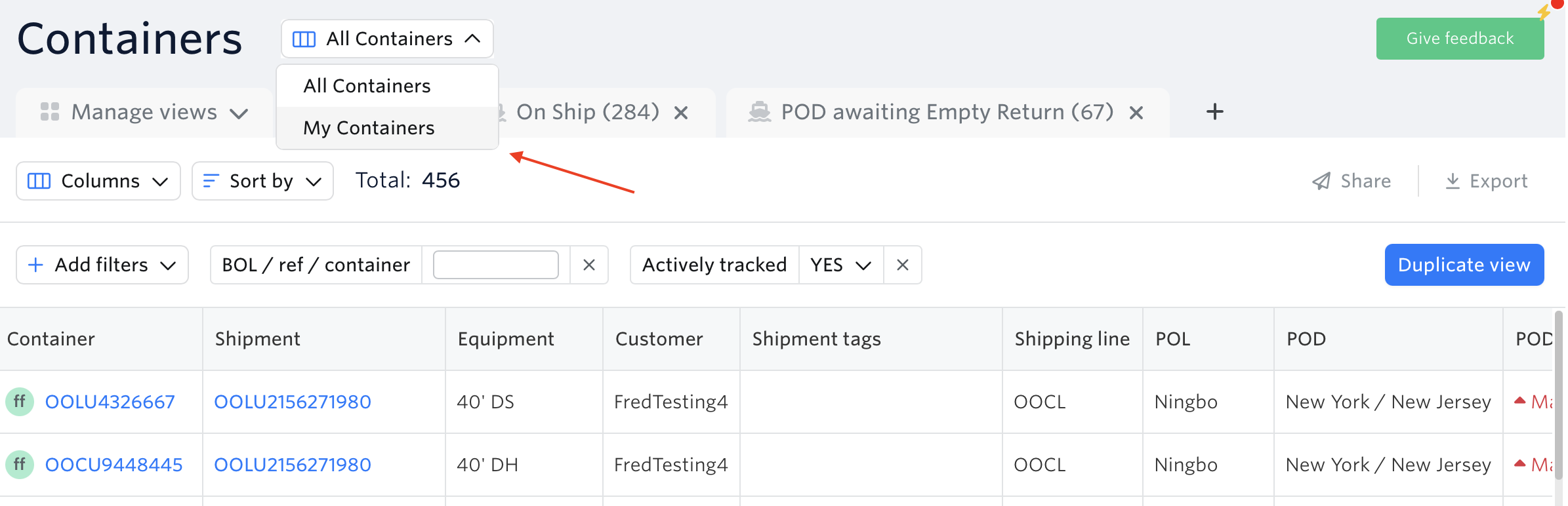
Task: Add a new view tab
Action: coord(1214,112)
